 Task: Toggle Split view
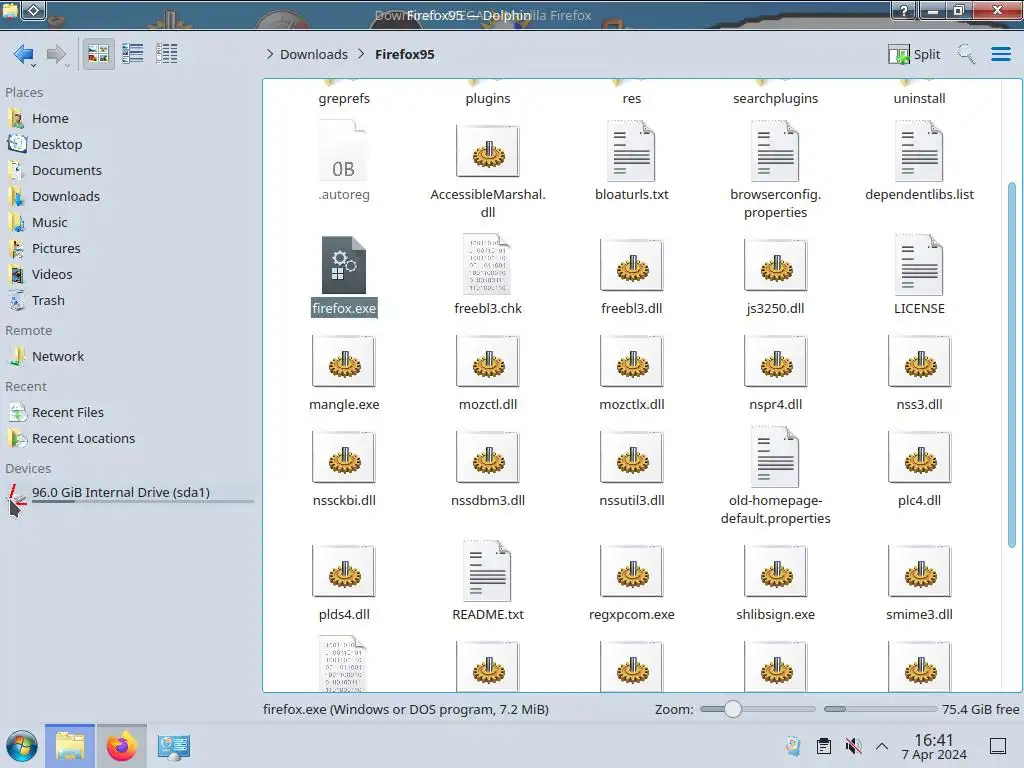(914, 54)
